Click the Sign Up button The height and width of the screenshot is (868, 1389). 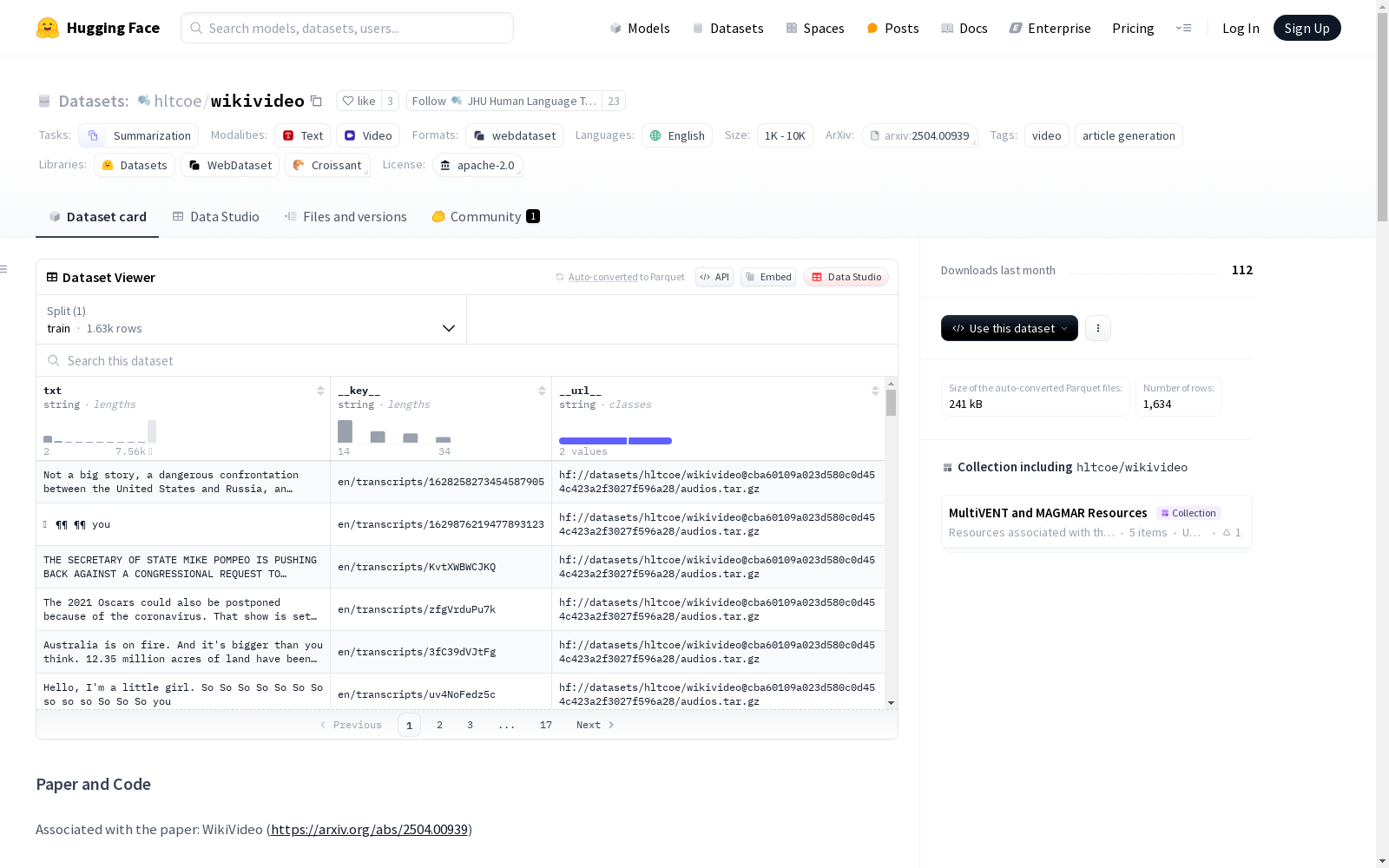pos(1307,28)
